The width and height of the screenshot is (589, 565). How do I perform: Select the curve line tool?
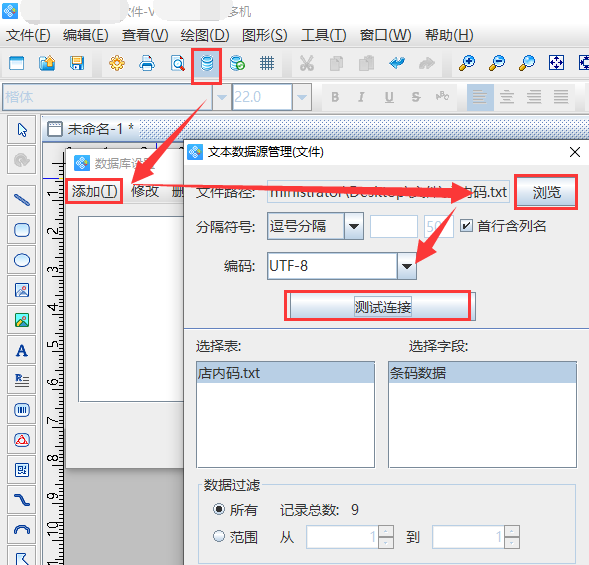22,500
